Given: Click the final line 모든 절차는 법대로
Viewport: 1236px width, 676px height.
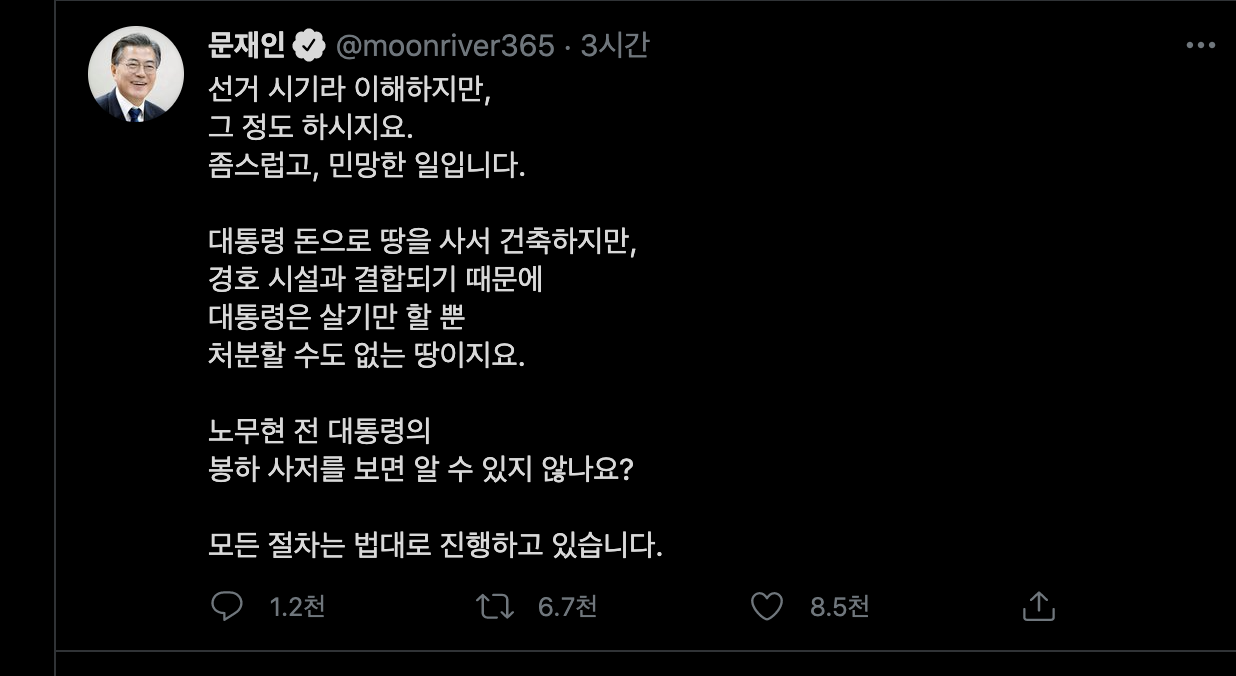Looking at the screenshot, I should tap(435, 545).
